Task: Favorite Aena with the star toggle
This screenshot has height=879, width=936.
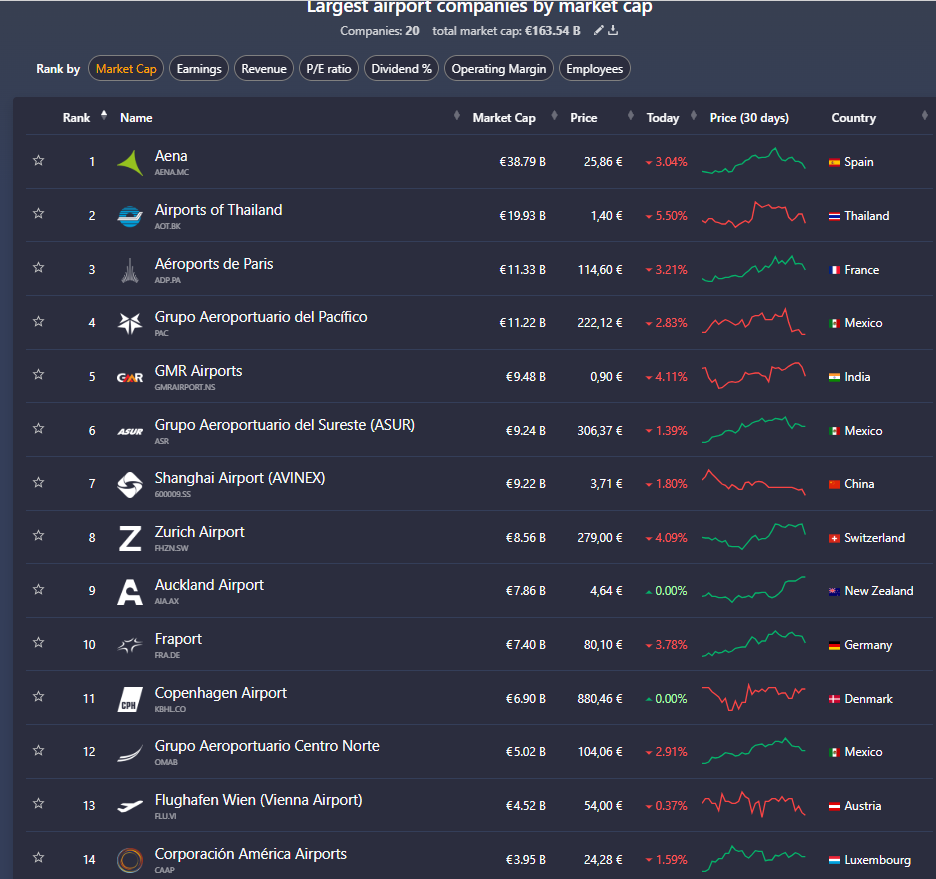Action: pyautogui.click(x=38, y=161)
